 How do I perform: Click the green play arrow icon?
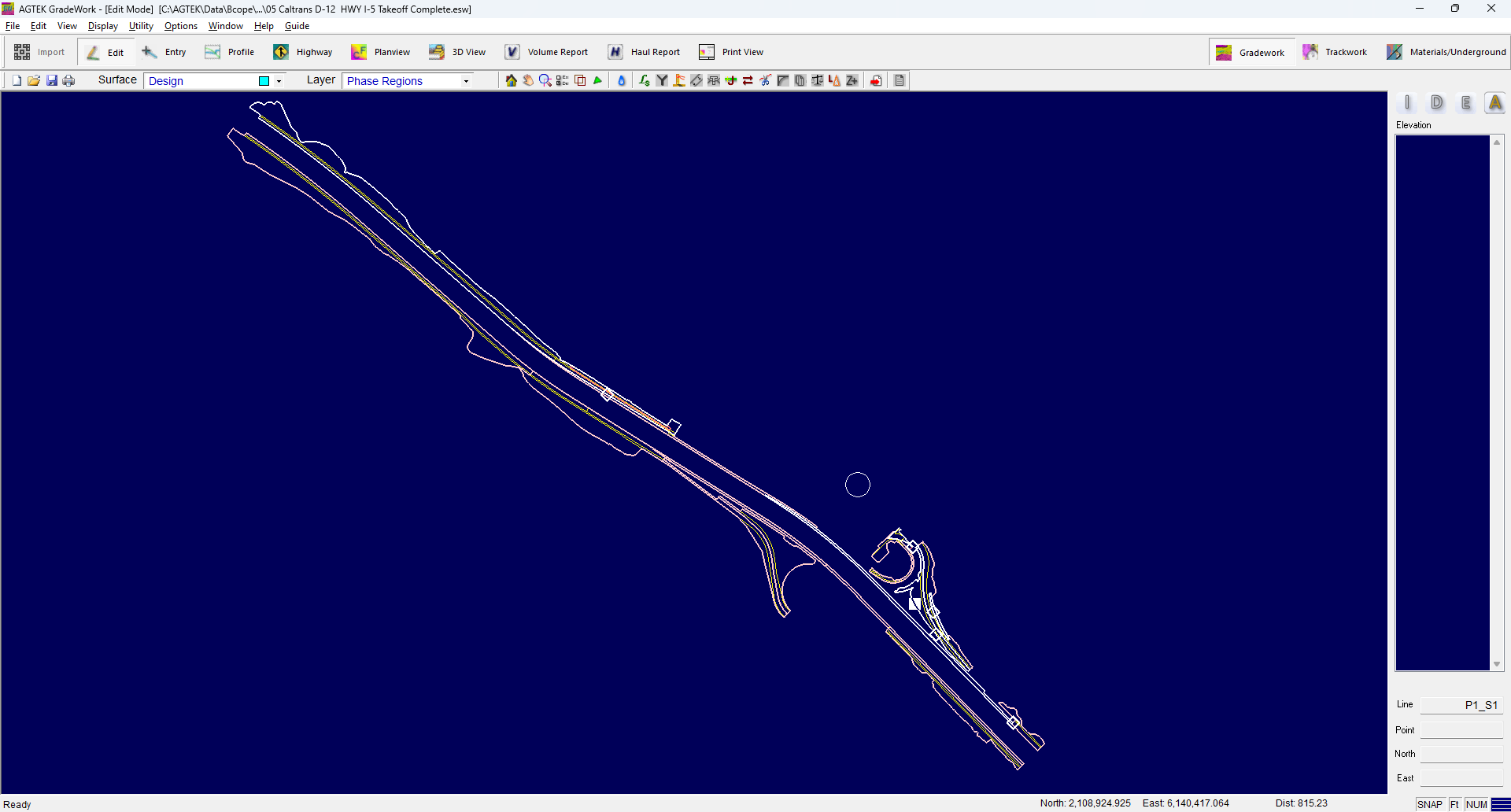point(597,80)
